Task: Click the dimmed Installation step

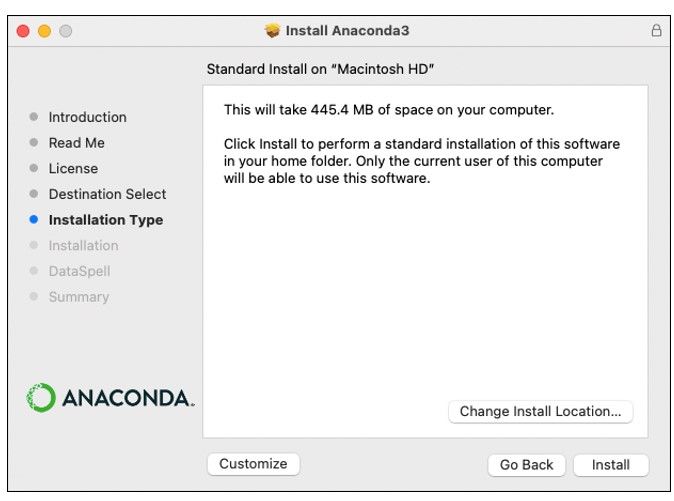Action: (83, 246)
